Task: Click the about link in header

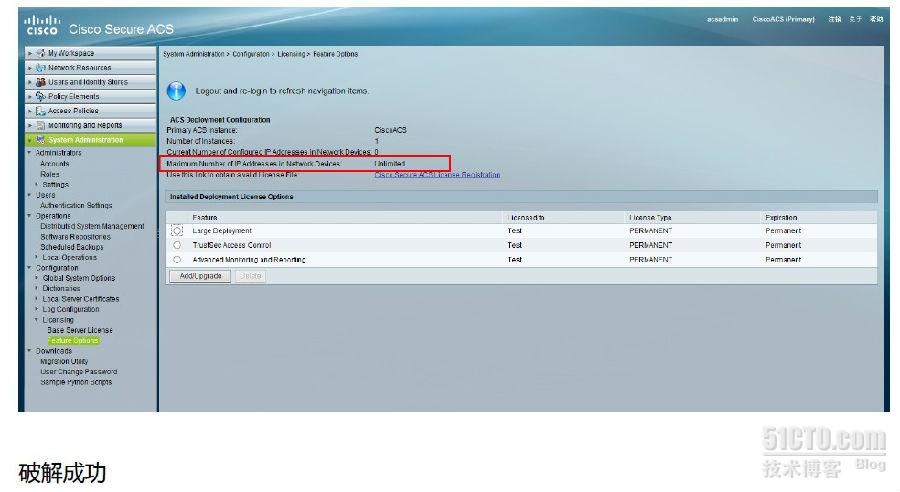Action: point(855,20)
